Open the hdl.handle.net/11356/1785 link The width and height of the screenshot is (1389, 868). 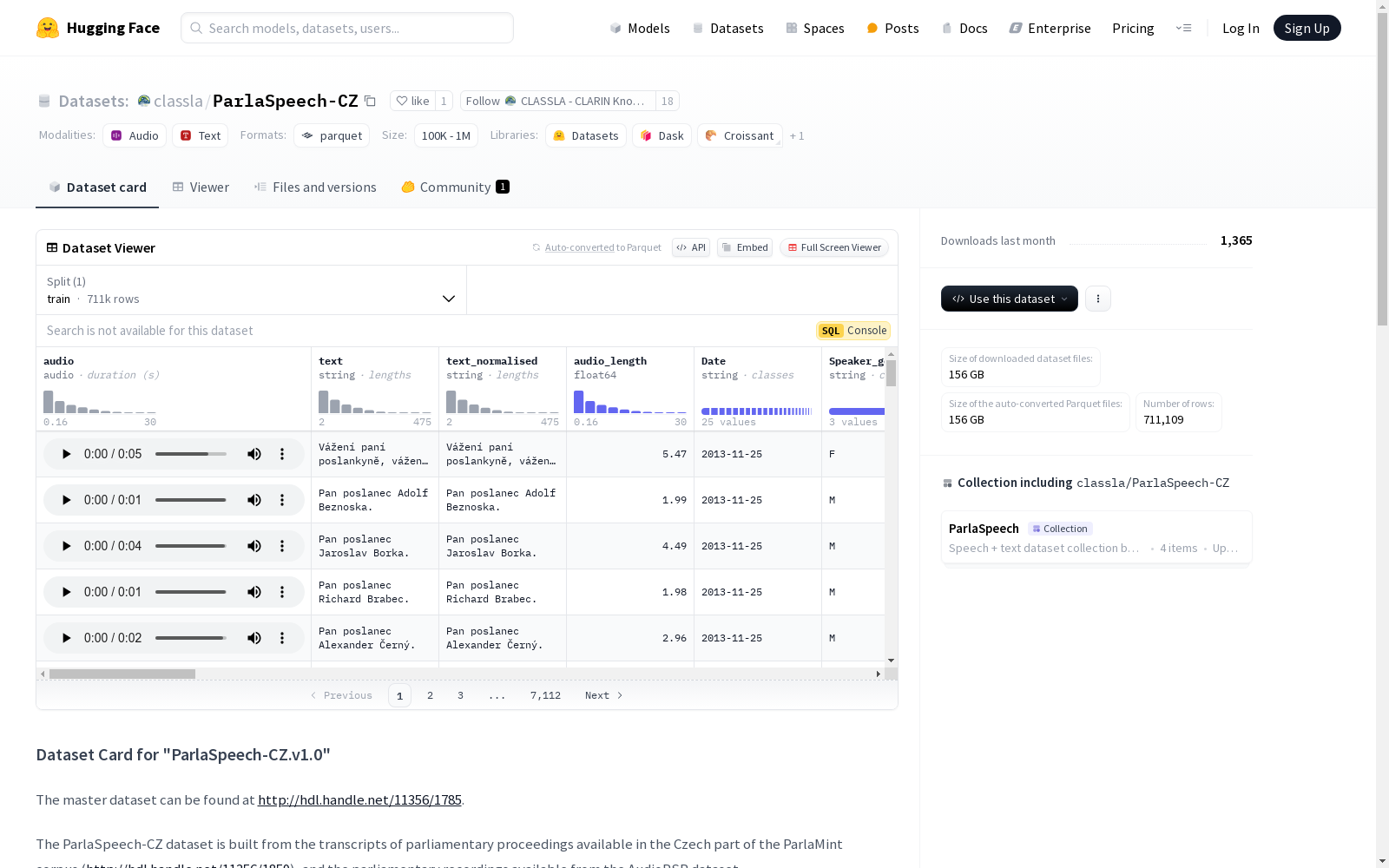pyautogui.click(x=359, y=800)
